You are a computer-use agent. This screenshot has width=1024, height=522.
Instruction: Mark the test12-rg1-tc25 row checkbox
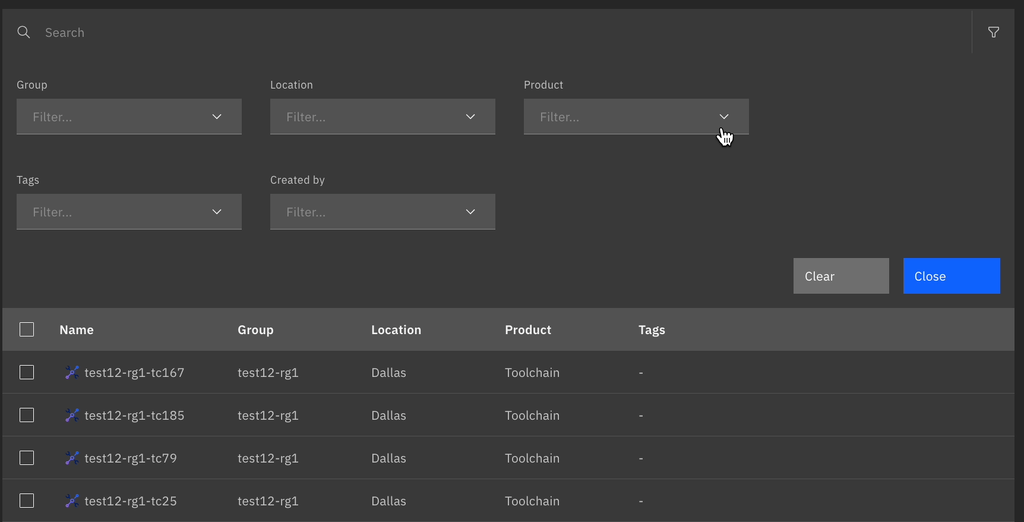[27, 501]
